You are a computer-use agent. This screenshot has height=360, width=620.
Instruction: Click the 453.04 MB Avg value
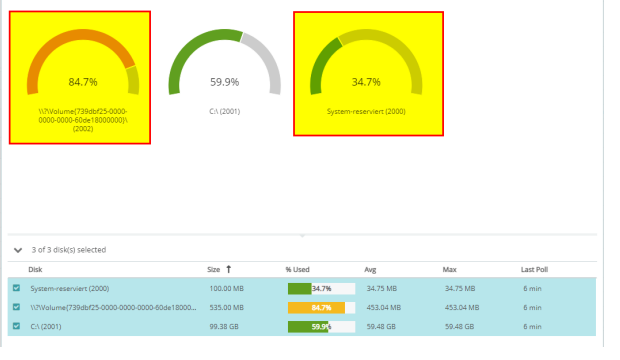click(x=384, y=307)
